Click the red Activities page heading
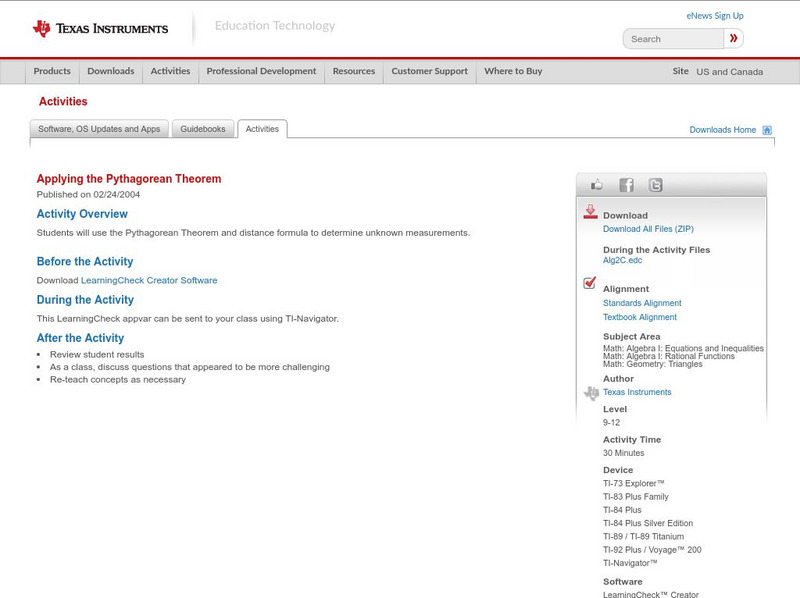 click(x=63, y=102)
